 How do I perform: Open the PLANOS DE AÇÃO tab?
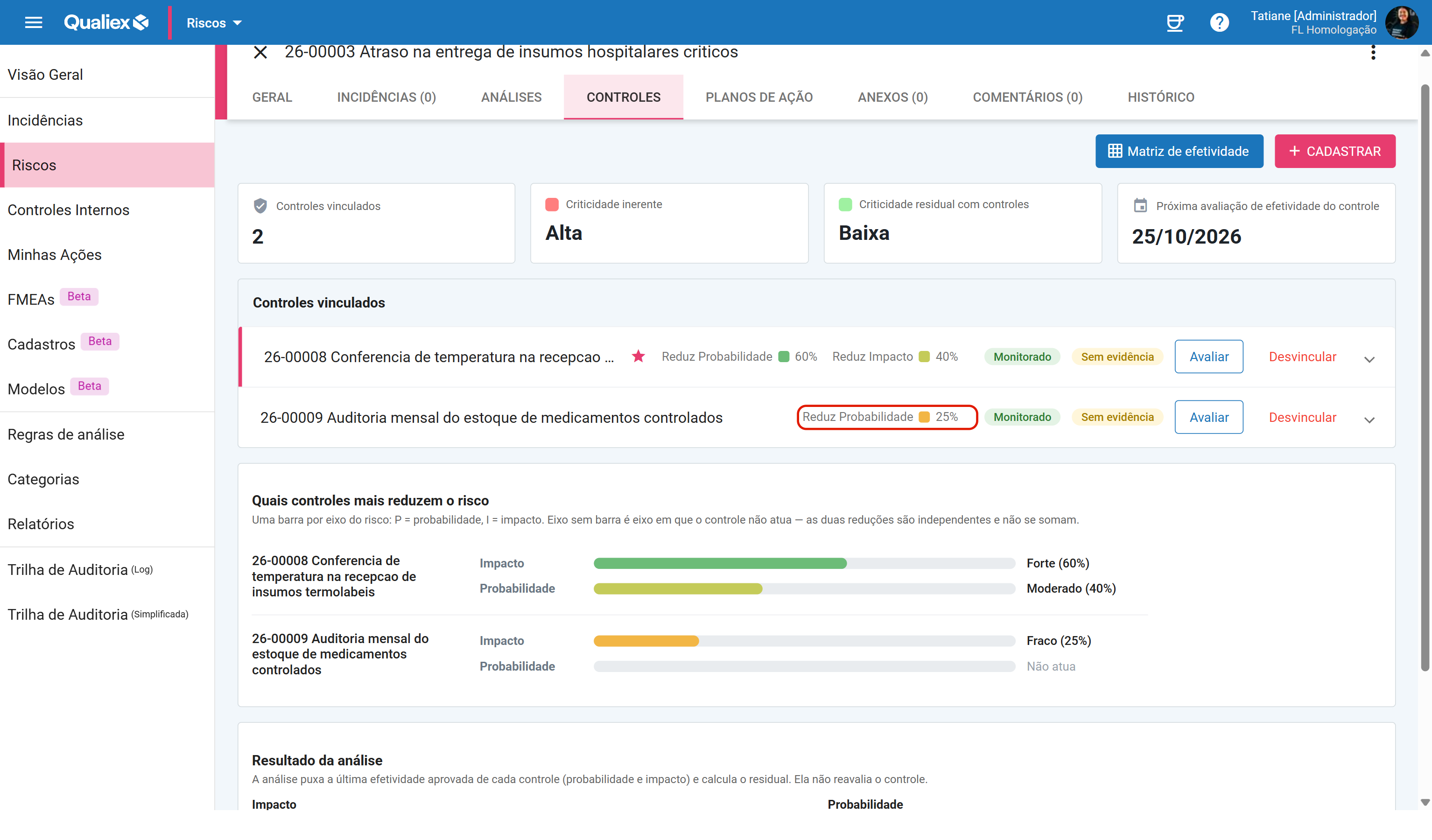pos(759,97)
